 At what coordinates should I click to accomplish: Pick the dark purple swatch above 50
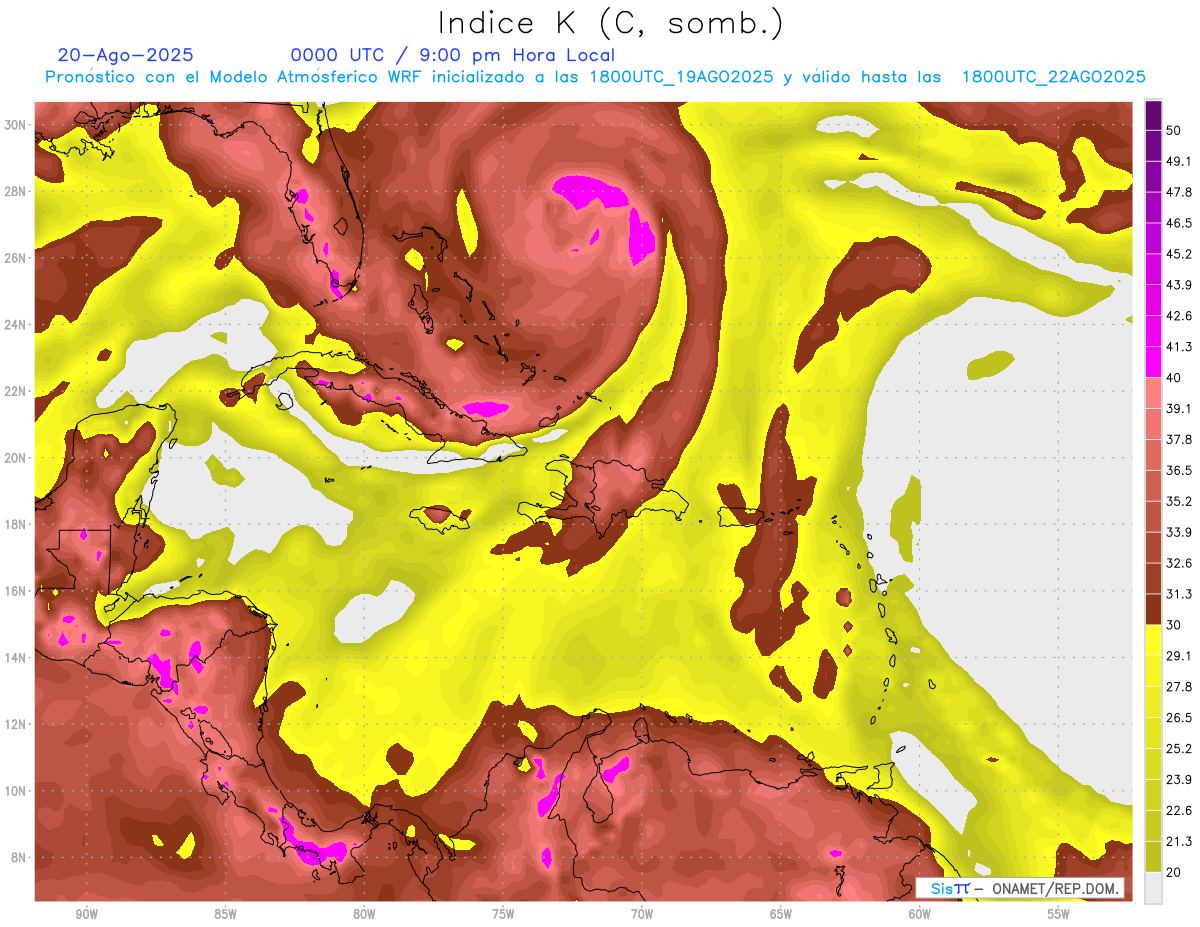point(1153,115)
